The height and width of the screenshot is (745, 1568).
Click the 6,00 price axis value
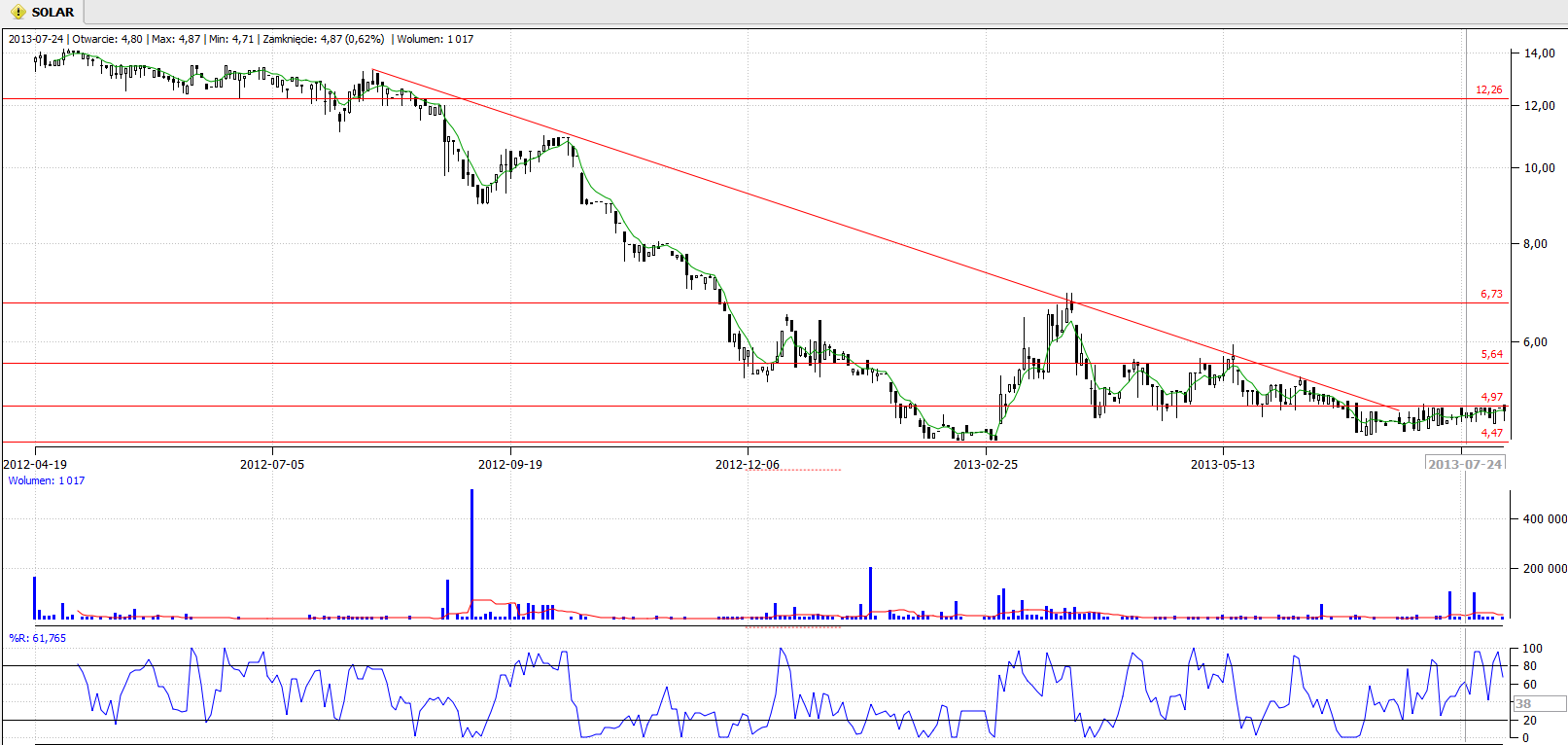coord(1535,342)
